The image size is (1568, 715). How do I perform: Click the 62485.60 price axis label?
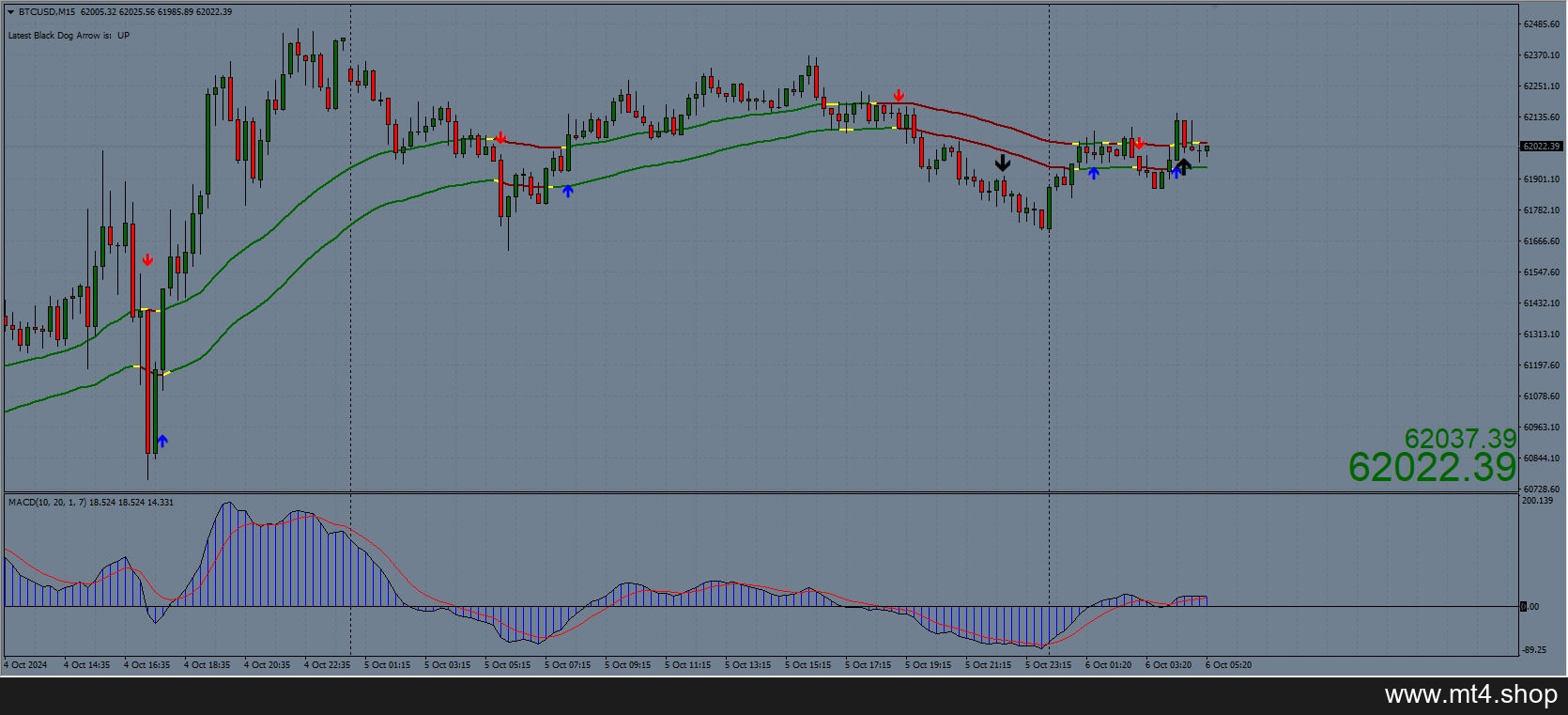[1542, 24]
